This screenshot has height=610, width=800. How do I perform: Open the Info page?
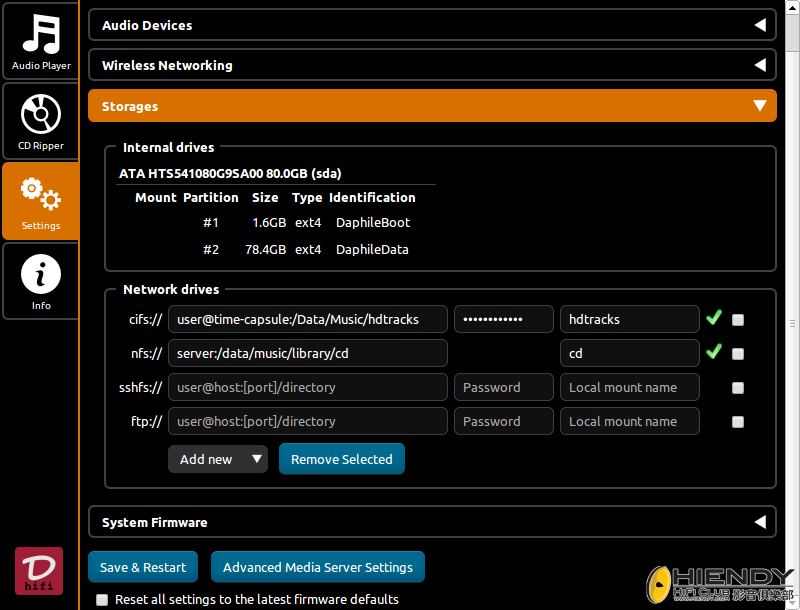[x=41, y=280]
